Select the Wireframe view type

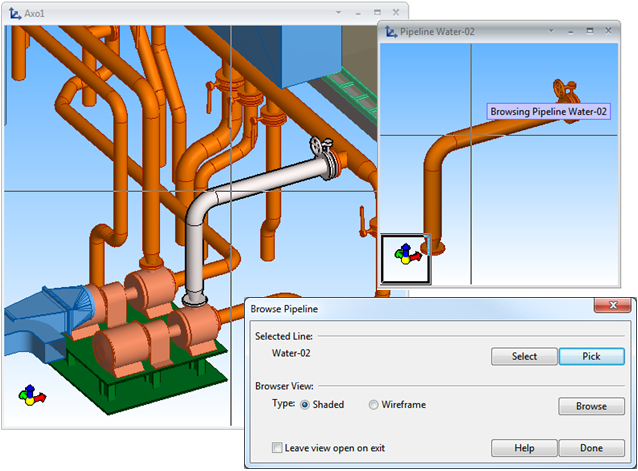point(374,404)
